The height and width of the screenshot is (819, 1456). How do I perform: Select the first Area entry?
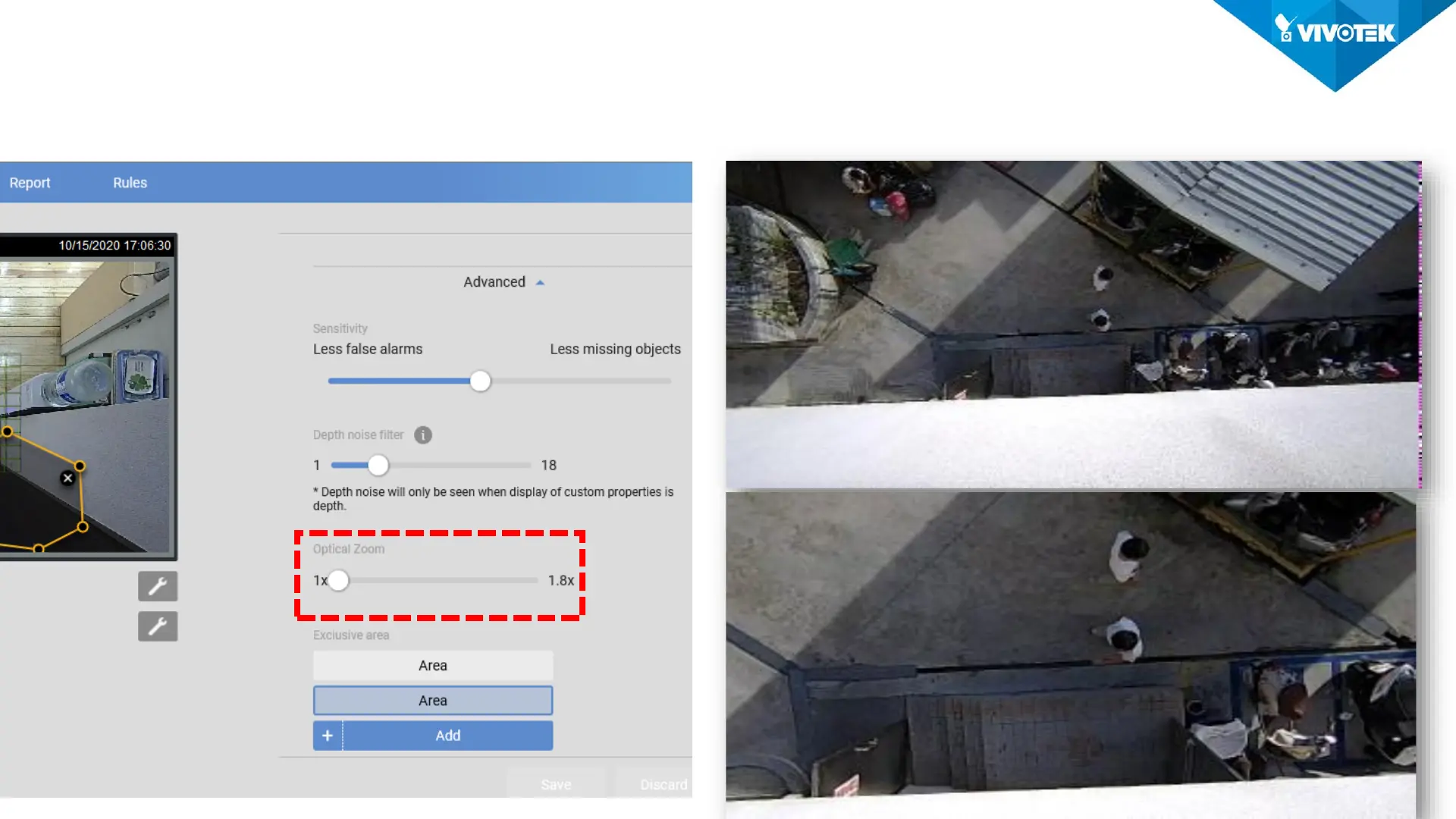click(433, 666)
